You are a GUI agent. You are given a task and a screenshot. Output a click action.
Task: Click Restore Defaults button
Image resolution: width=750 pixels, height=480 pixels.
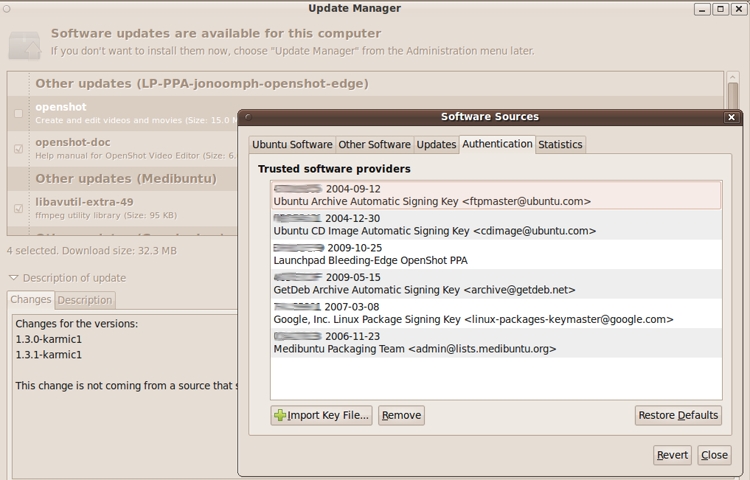coord(678,415)
